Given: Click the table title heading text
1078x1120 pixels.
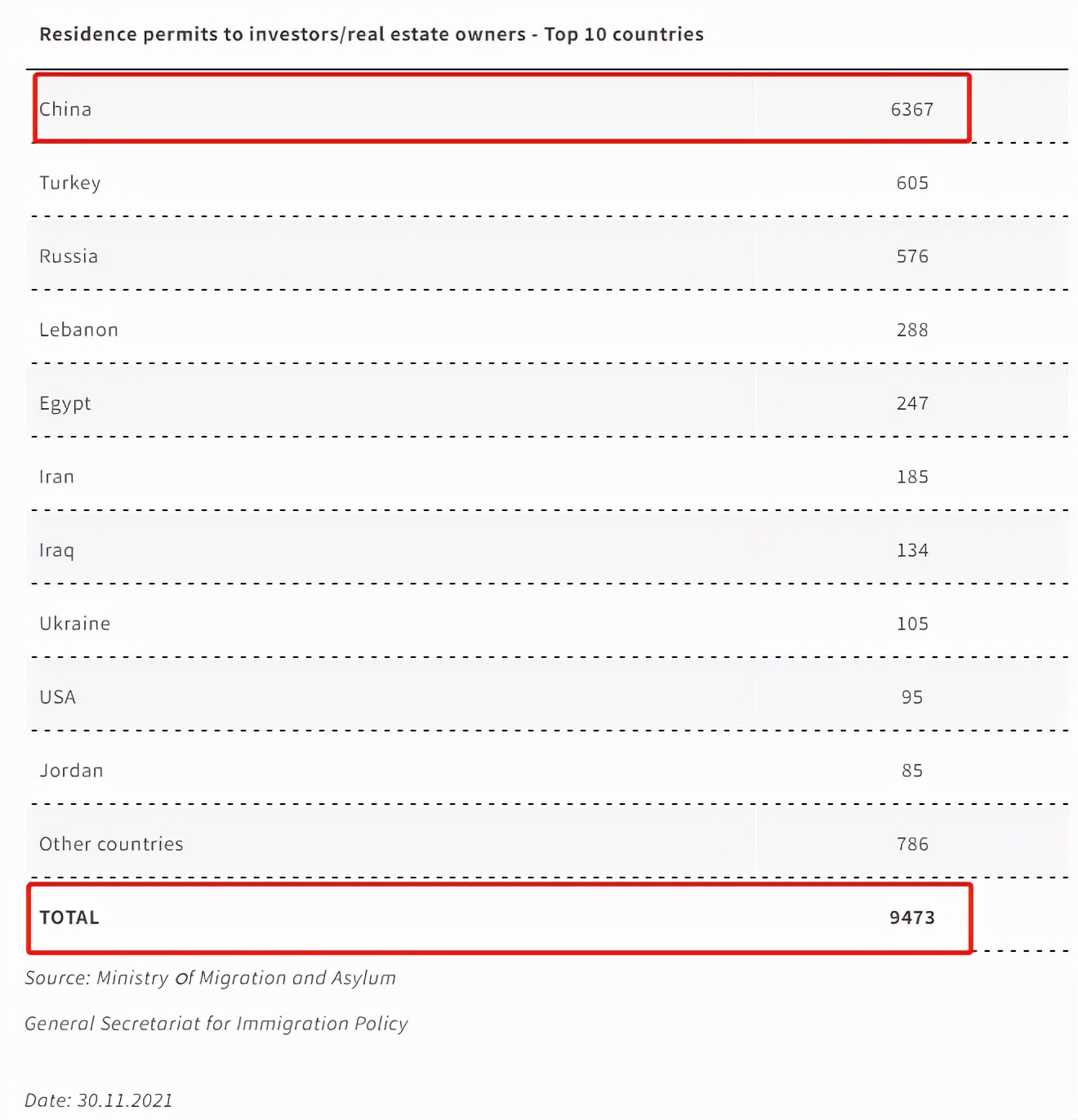Looking at the screenshot, I should point(372,34).
